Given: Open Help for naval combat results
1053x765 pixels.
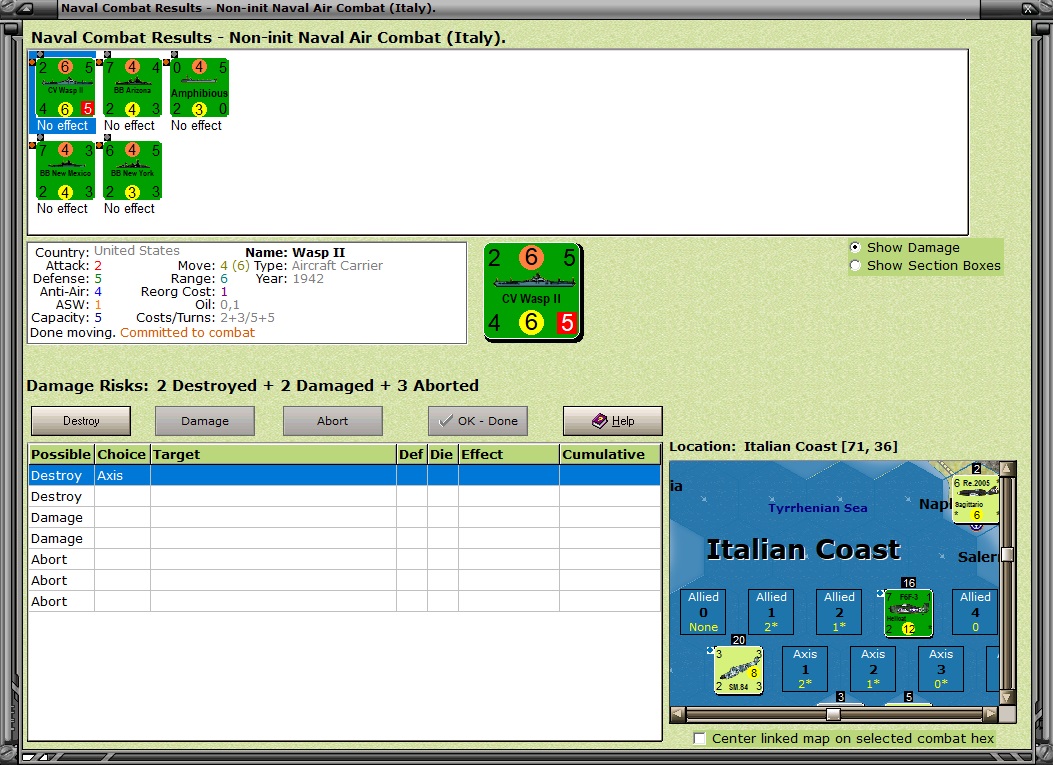Looking at the screenshot, I should [612, 421].
